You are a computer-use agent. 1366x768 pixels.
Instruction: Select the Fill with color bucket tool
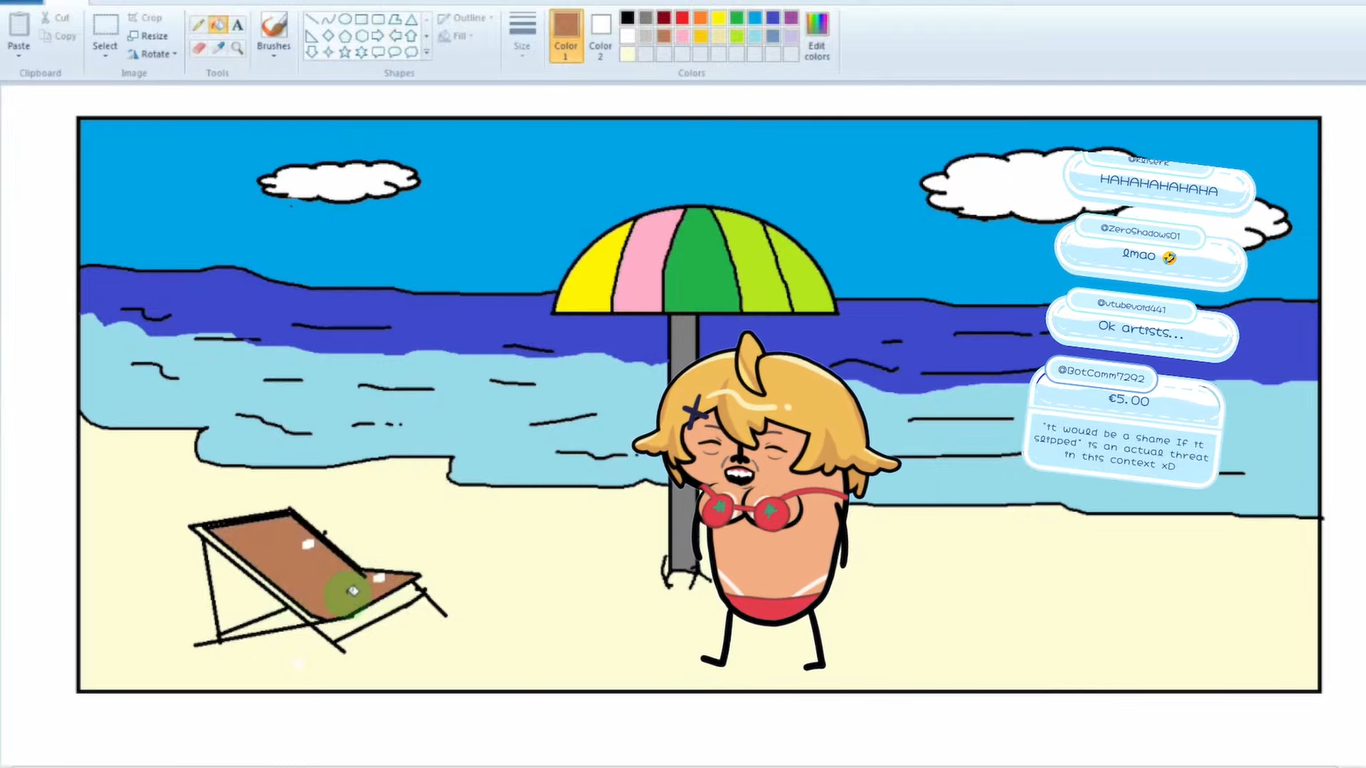pos(217,24)
